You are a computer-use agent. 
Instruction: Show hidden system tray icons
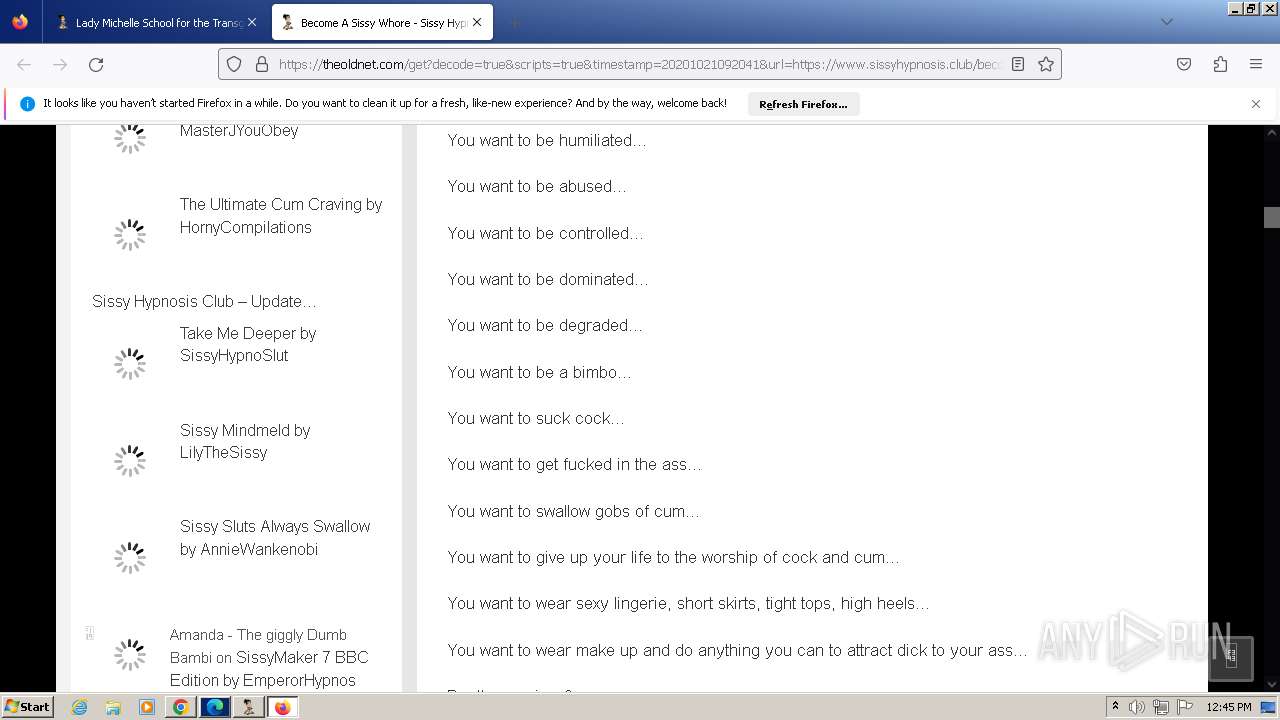pos(1115,707)
